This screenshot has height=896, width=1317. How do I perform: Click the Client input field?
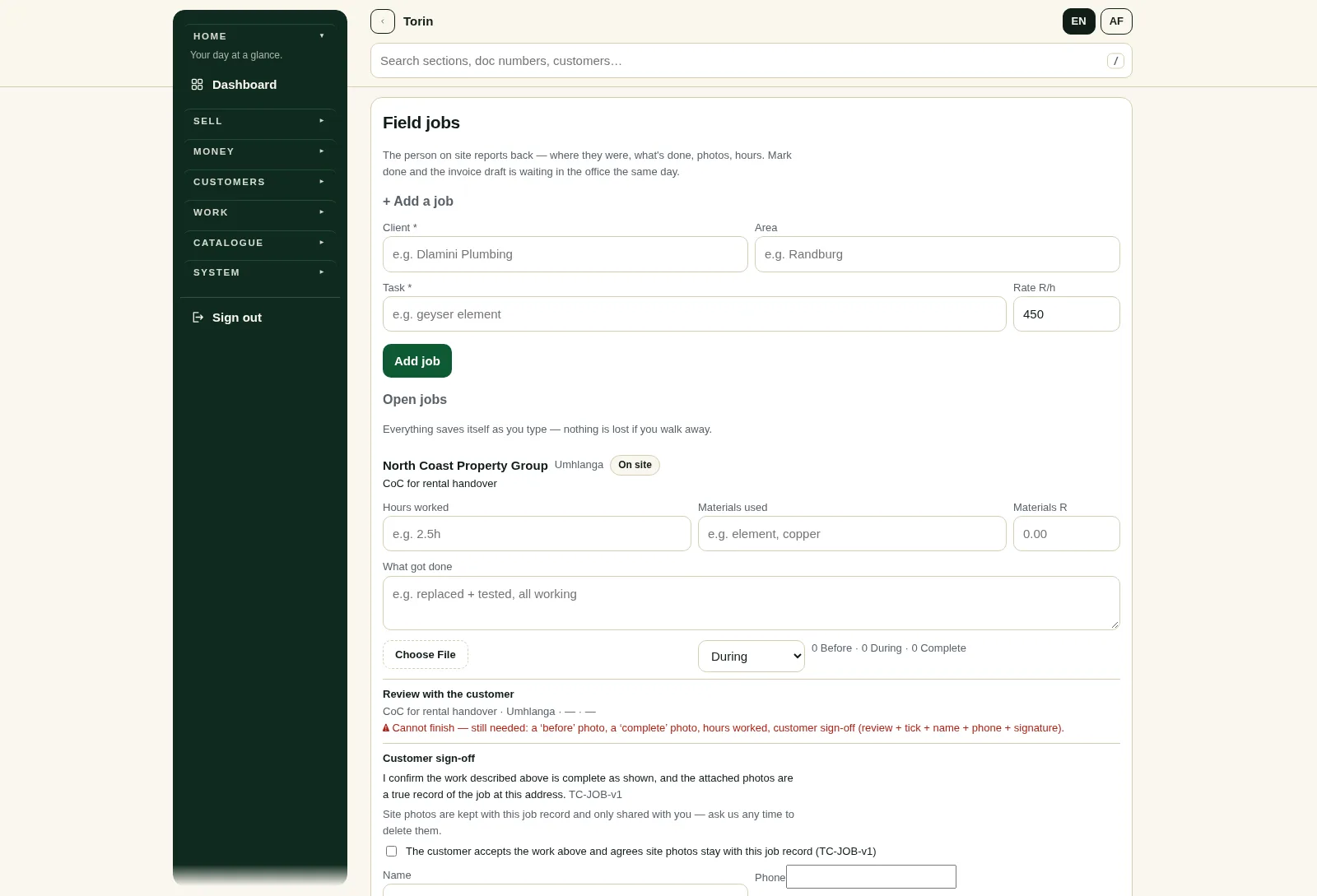[565, 254]
